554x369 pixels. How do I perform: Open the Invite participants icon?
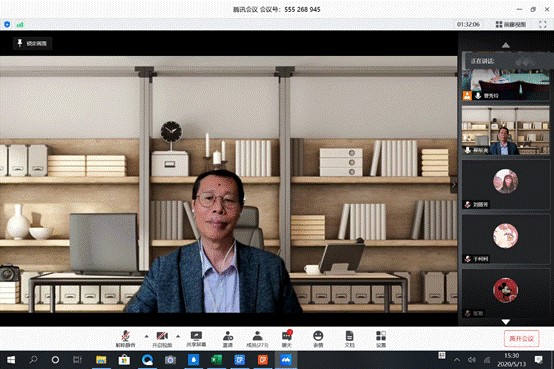[228, 339]
